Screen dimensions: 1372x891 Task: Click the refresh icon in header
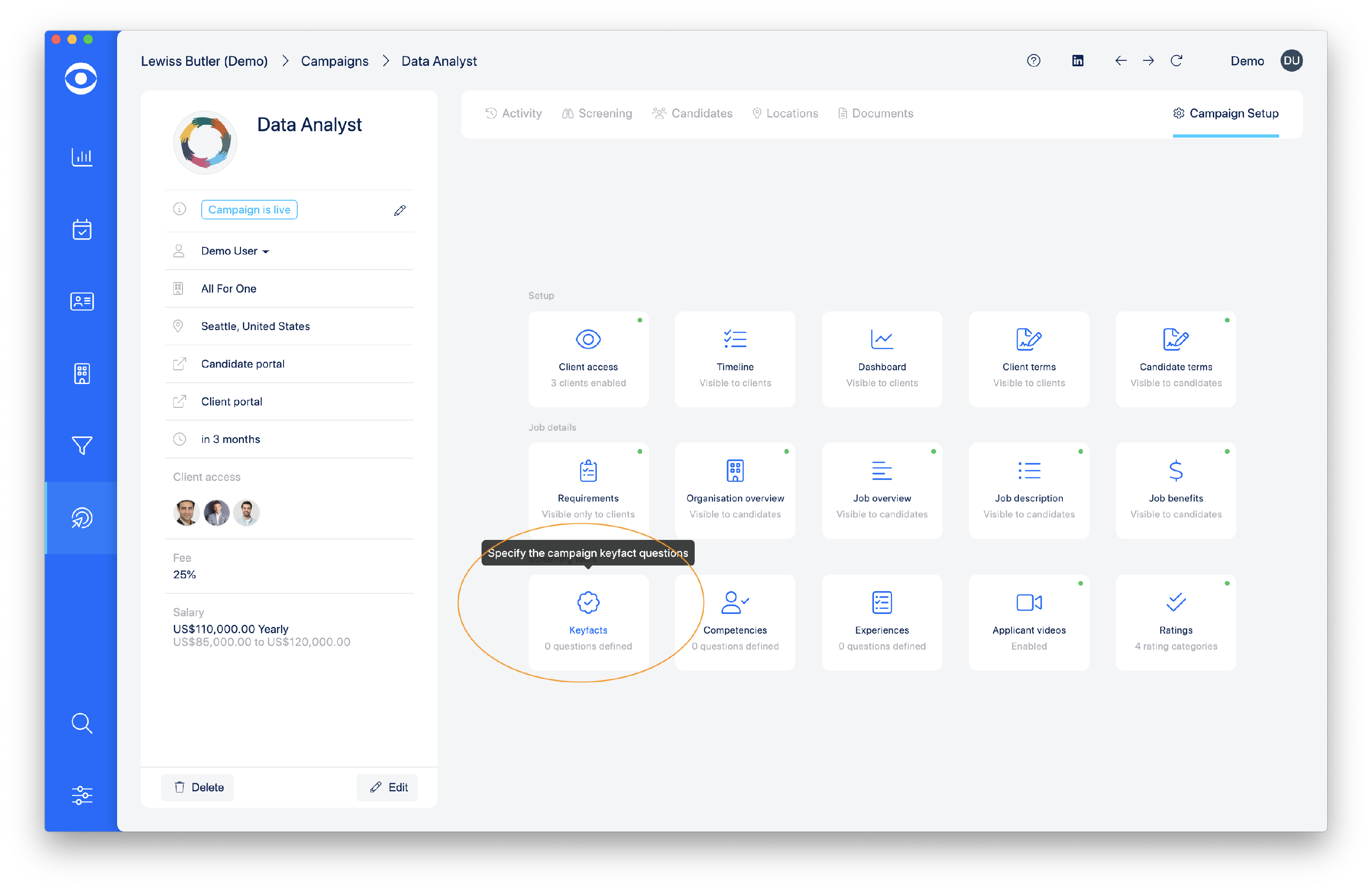click(x=1177, y=61)
